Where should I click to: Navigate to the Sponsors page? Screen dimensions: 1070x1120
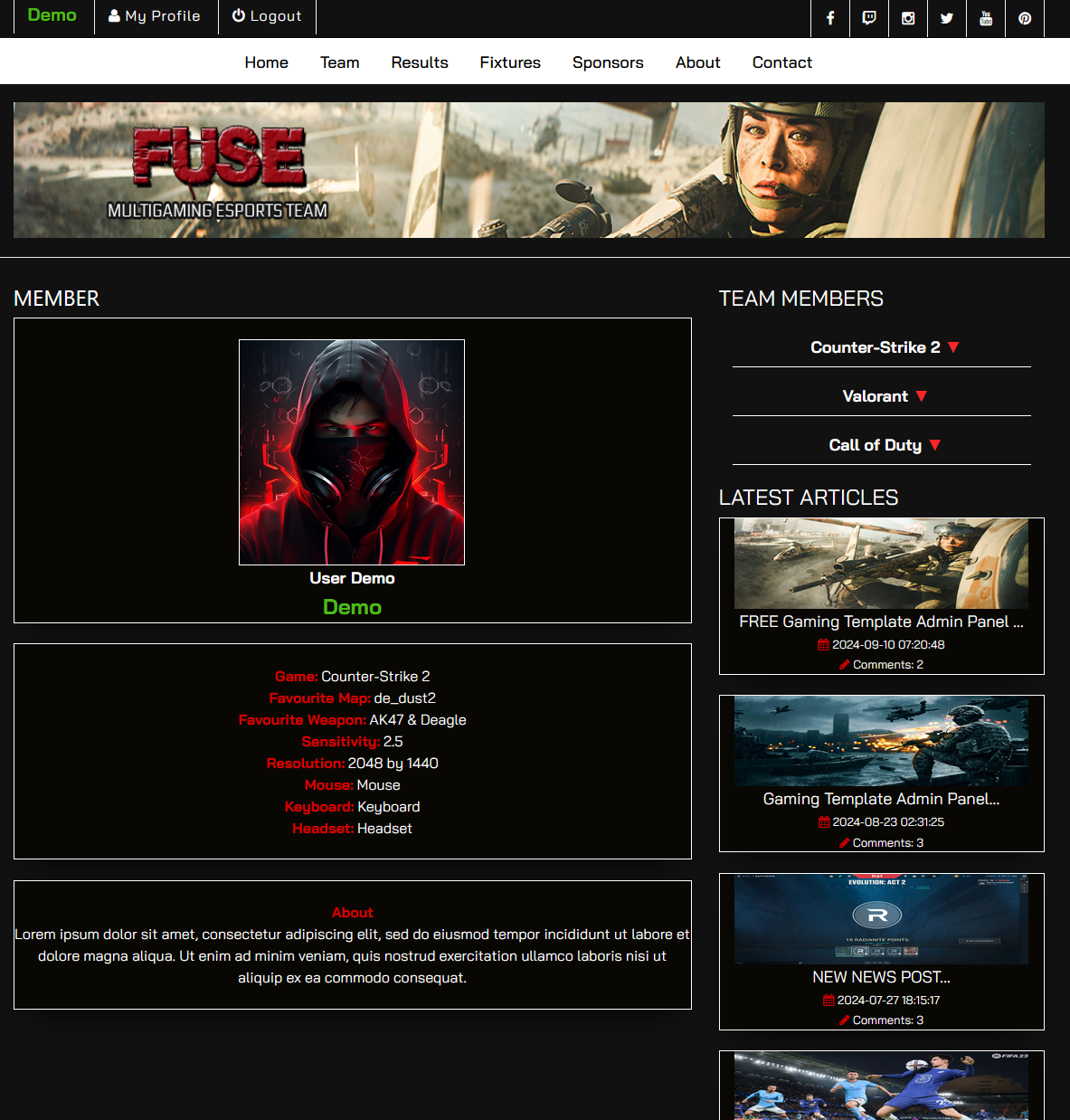[608, 62]
